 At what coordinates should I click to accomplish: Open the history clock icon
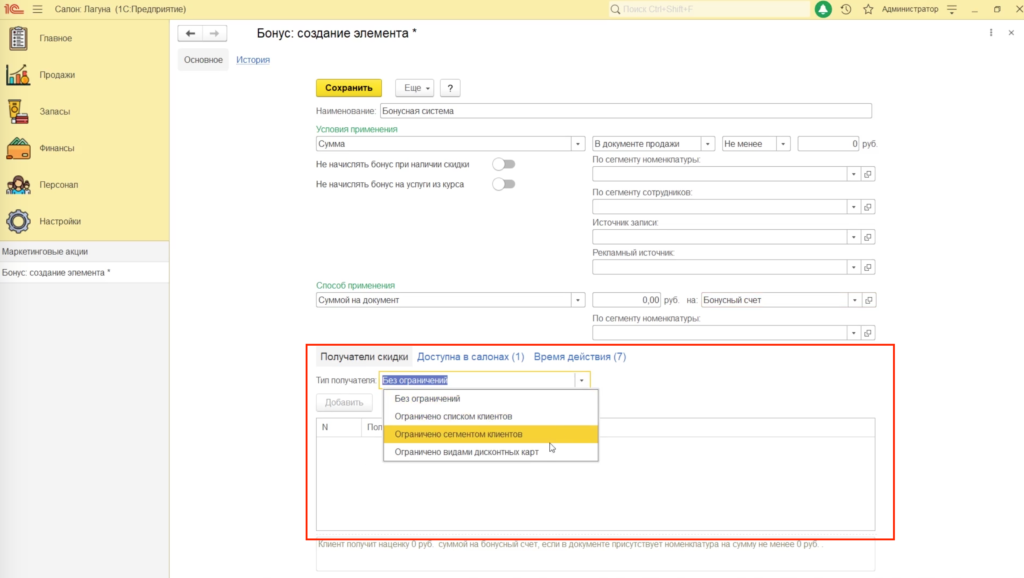tap(846, 9)
